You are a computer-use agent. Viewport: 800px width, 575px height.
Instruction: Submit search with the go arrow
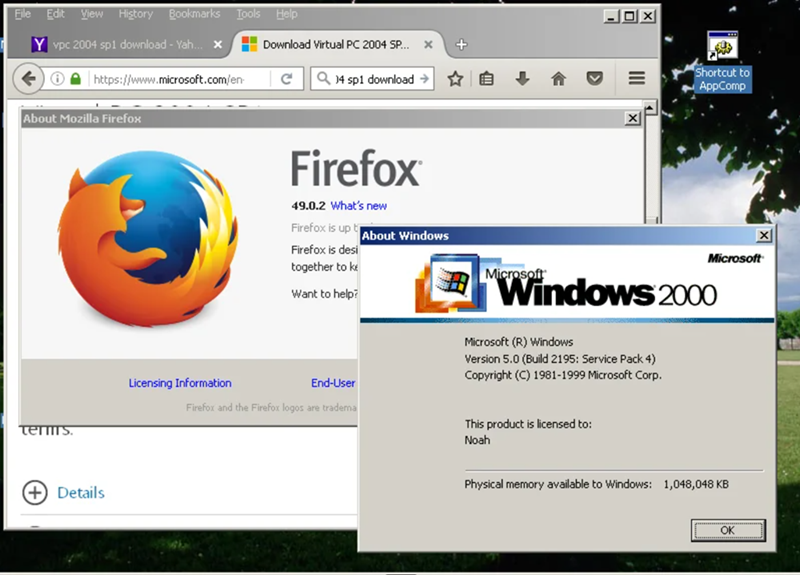click(x=424, y=79)
